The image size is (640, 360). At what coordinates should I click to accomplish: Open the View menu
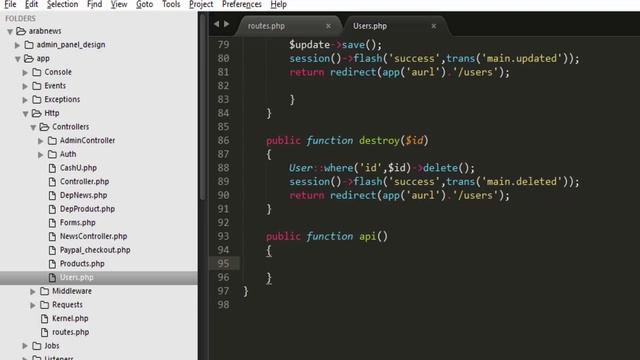point(119,4)
